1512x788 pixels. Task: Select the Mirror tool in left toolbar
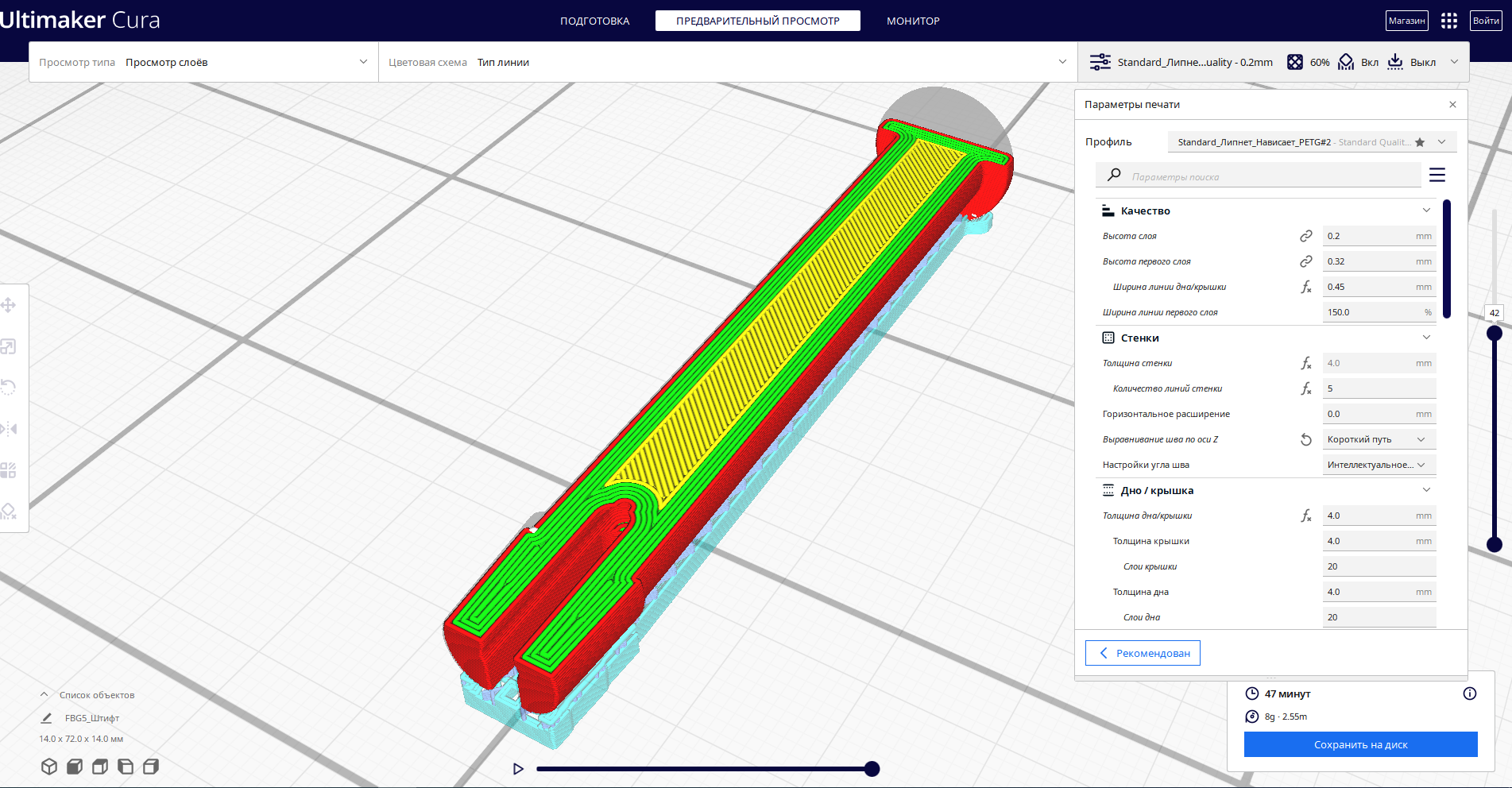tap(9, 429)
